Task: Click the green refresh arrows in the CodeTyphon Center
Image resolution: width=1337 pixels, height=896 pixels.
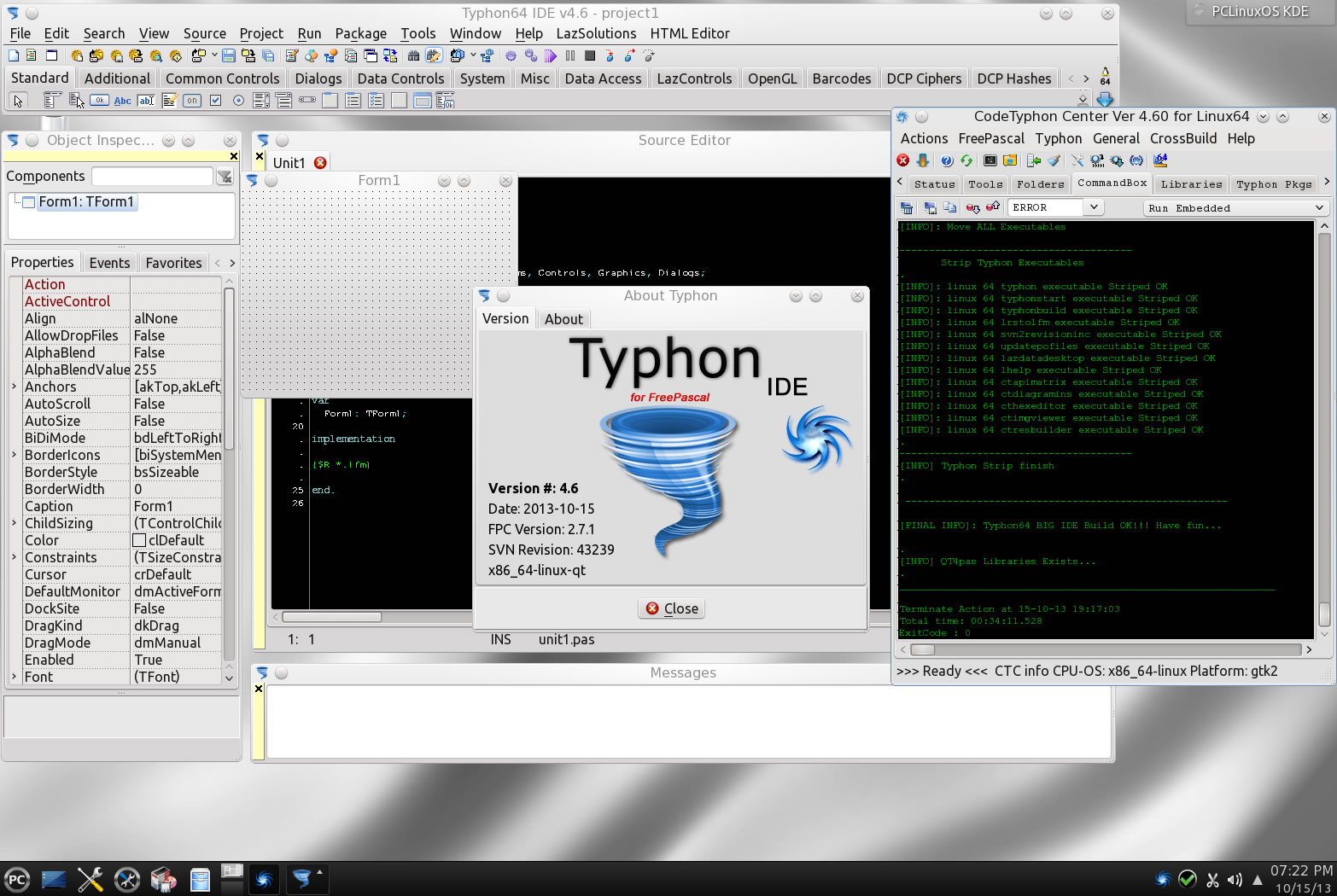Action: click(966, 160)
